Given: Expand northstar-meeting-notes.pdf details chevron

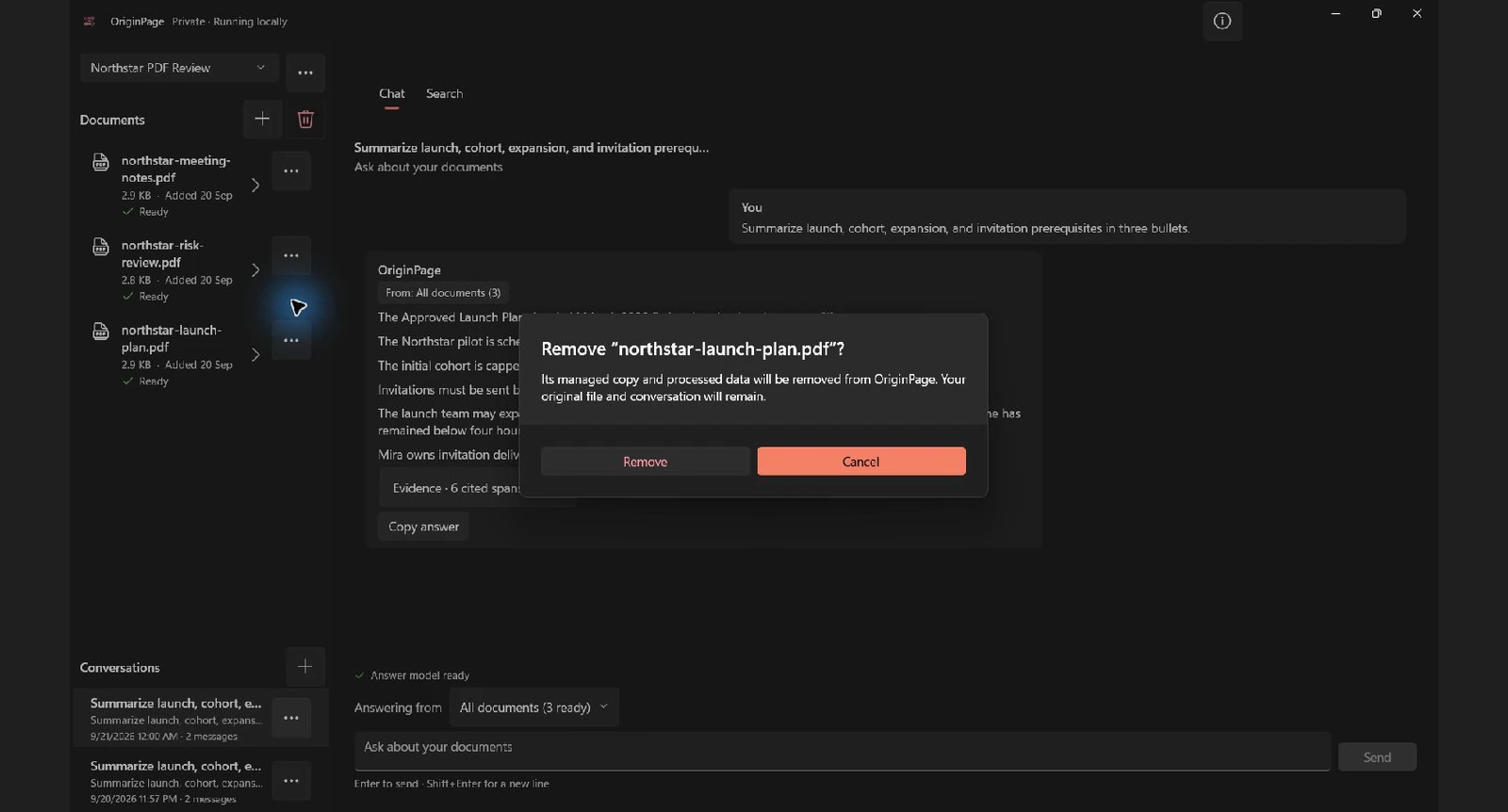Looking at the screenshot, I should click(x=254, y=186).
